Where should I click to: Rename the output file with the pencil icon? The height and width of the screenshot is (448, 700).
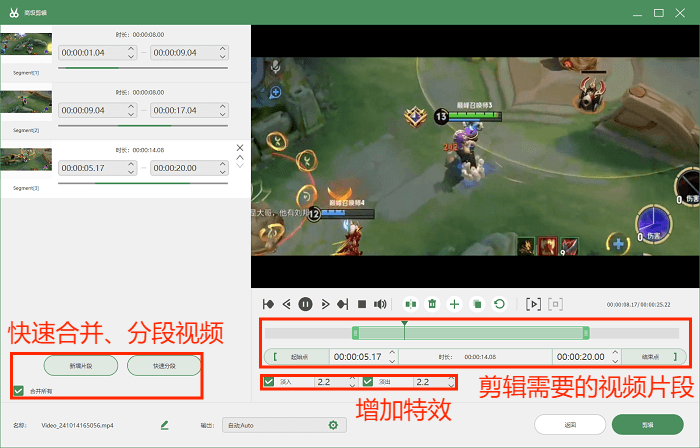[165, 425]
